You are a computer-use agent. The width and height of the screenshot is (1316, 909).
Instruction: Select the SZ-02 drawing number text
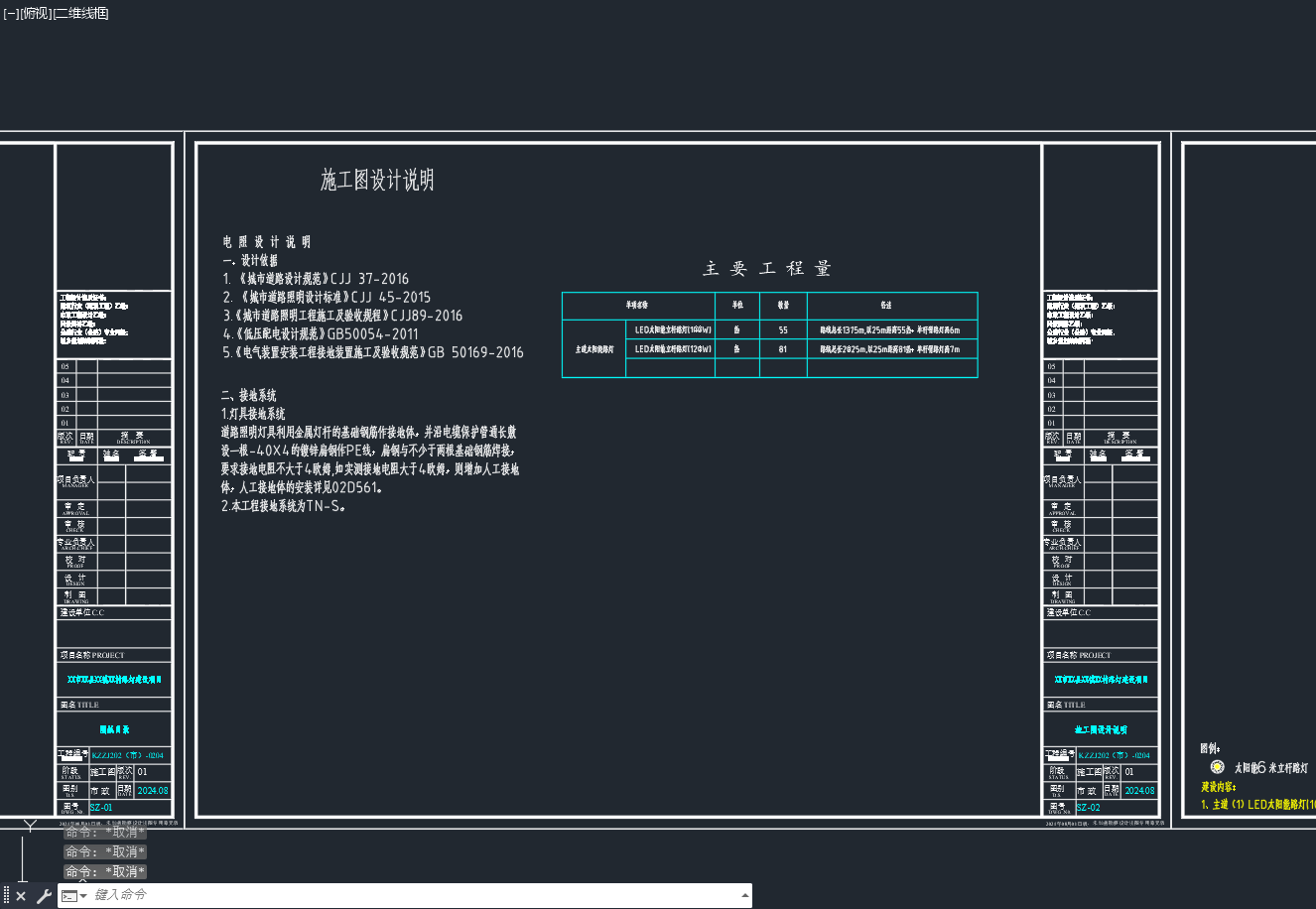coord(1089,808)
